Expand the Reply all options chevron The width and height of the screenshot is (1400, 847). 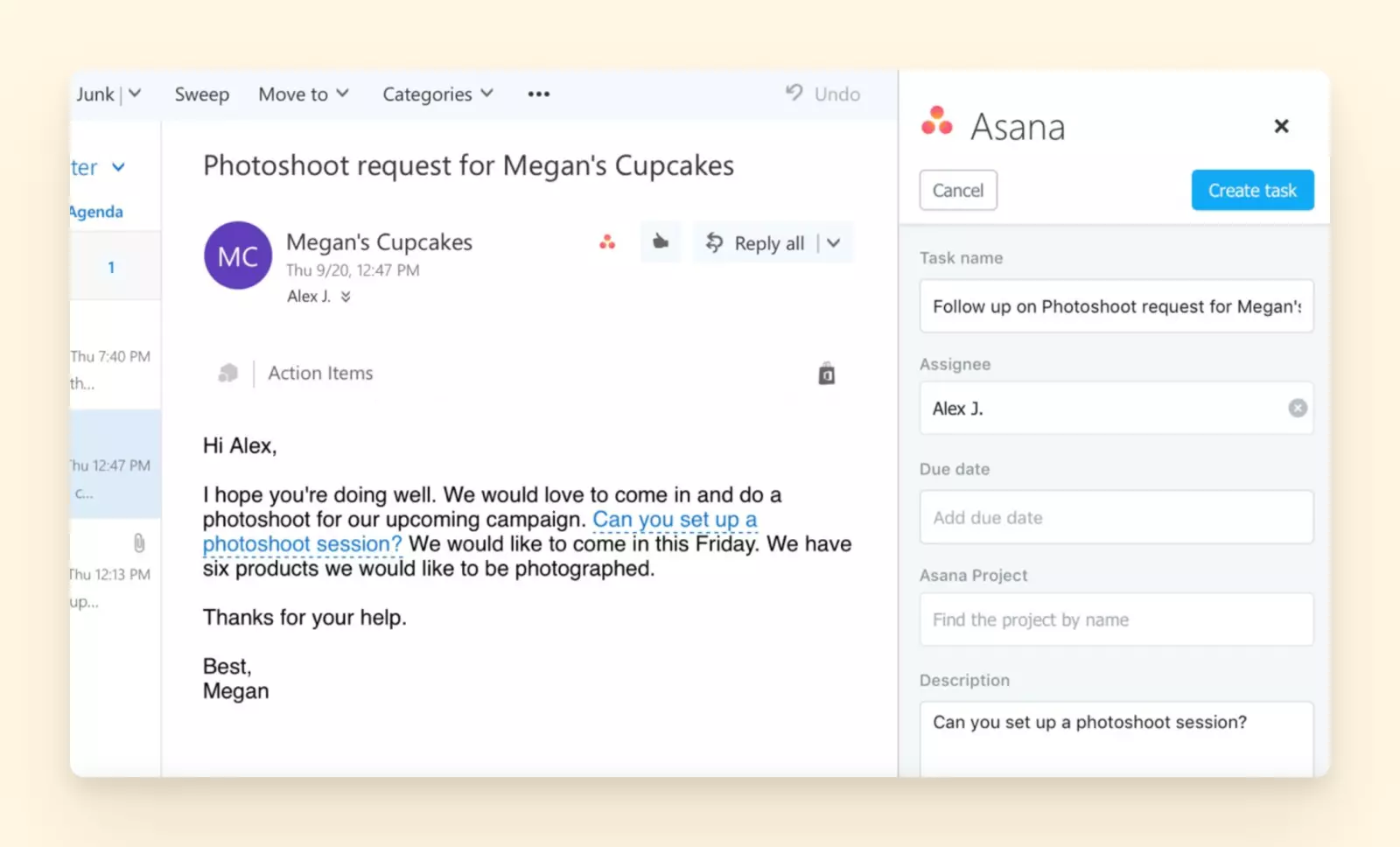pyautogui.click(x=834, y=243)
